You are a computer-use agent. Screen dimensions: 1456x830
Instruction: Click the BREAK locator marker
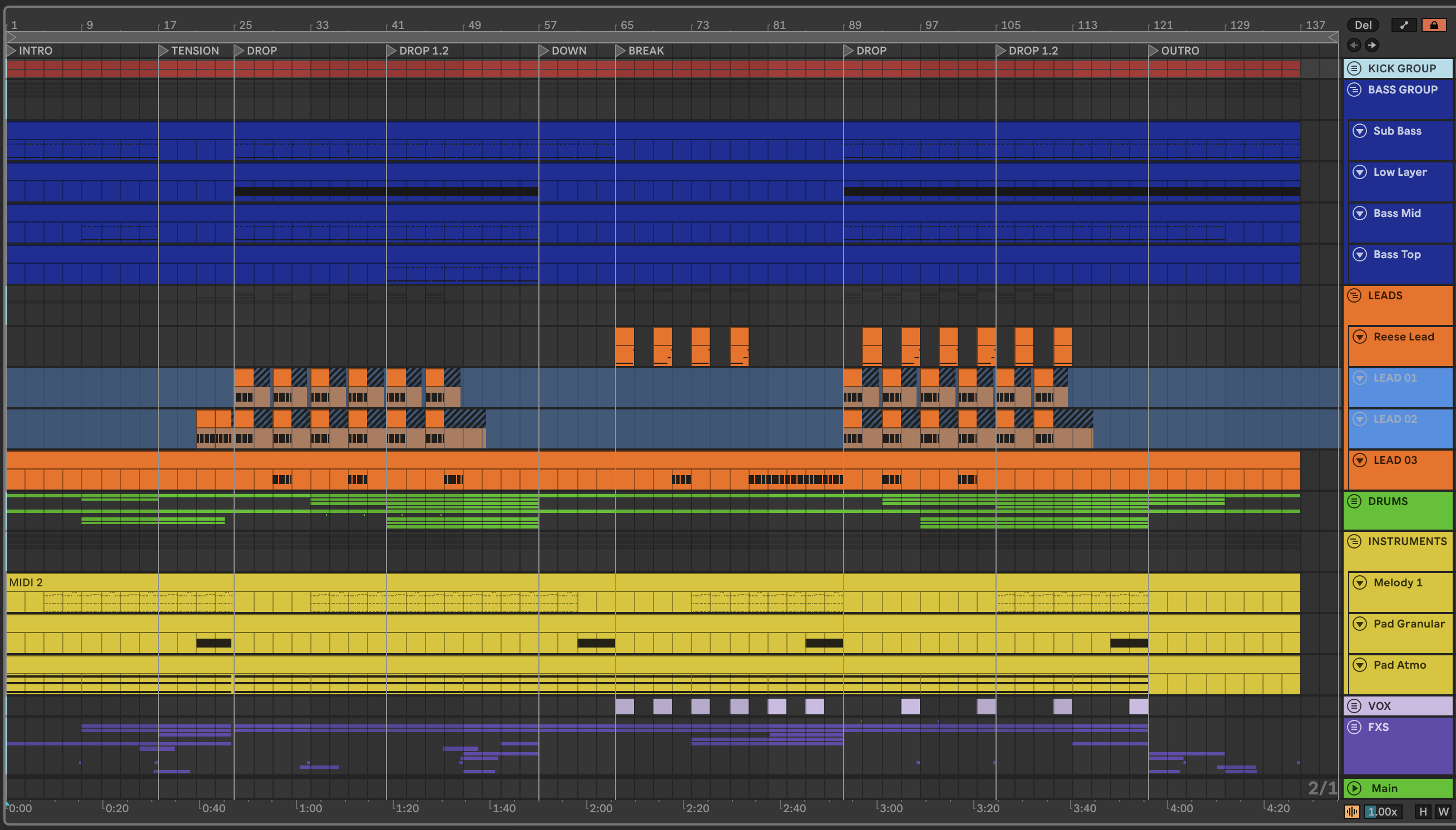[621, 51]
